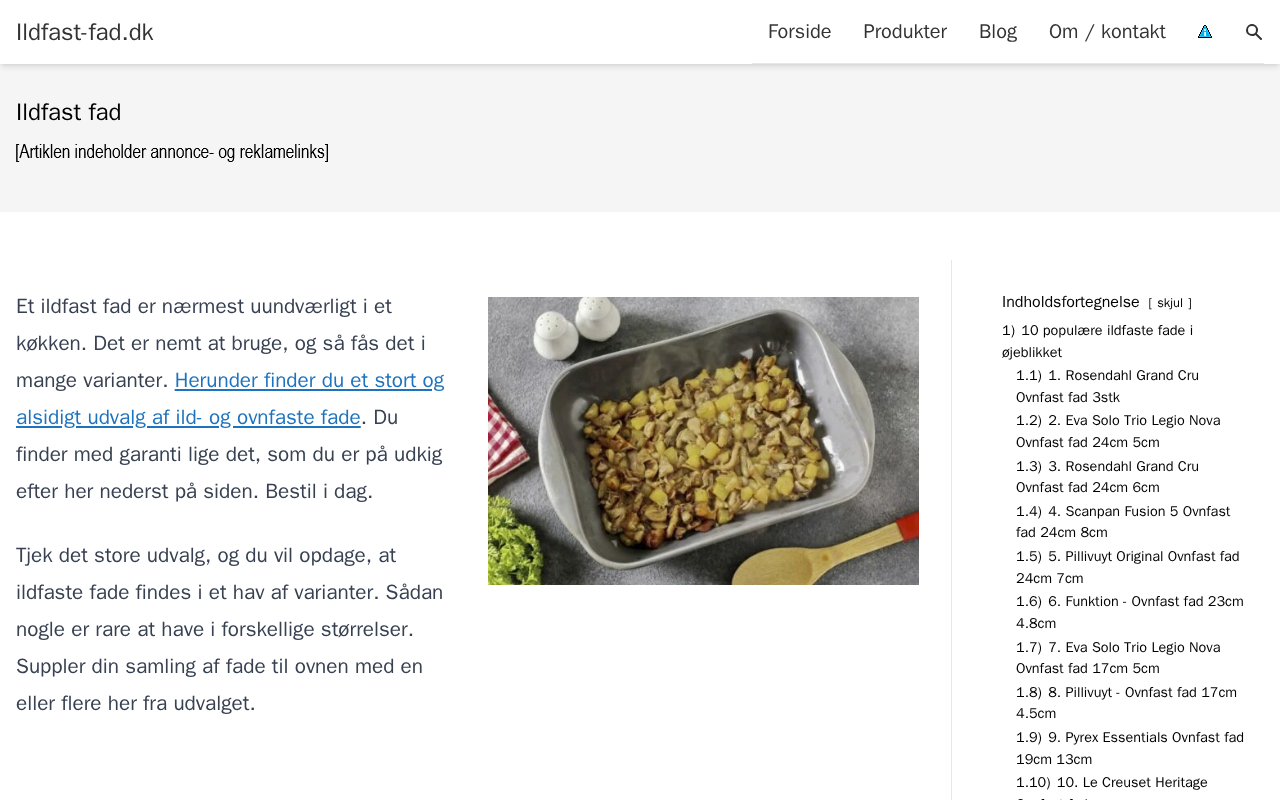Open the Forside menu item
Image resolution: width=1280 pixels, height=800 pixels.
799,32
